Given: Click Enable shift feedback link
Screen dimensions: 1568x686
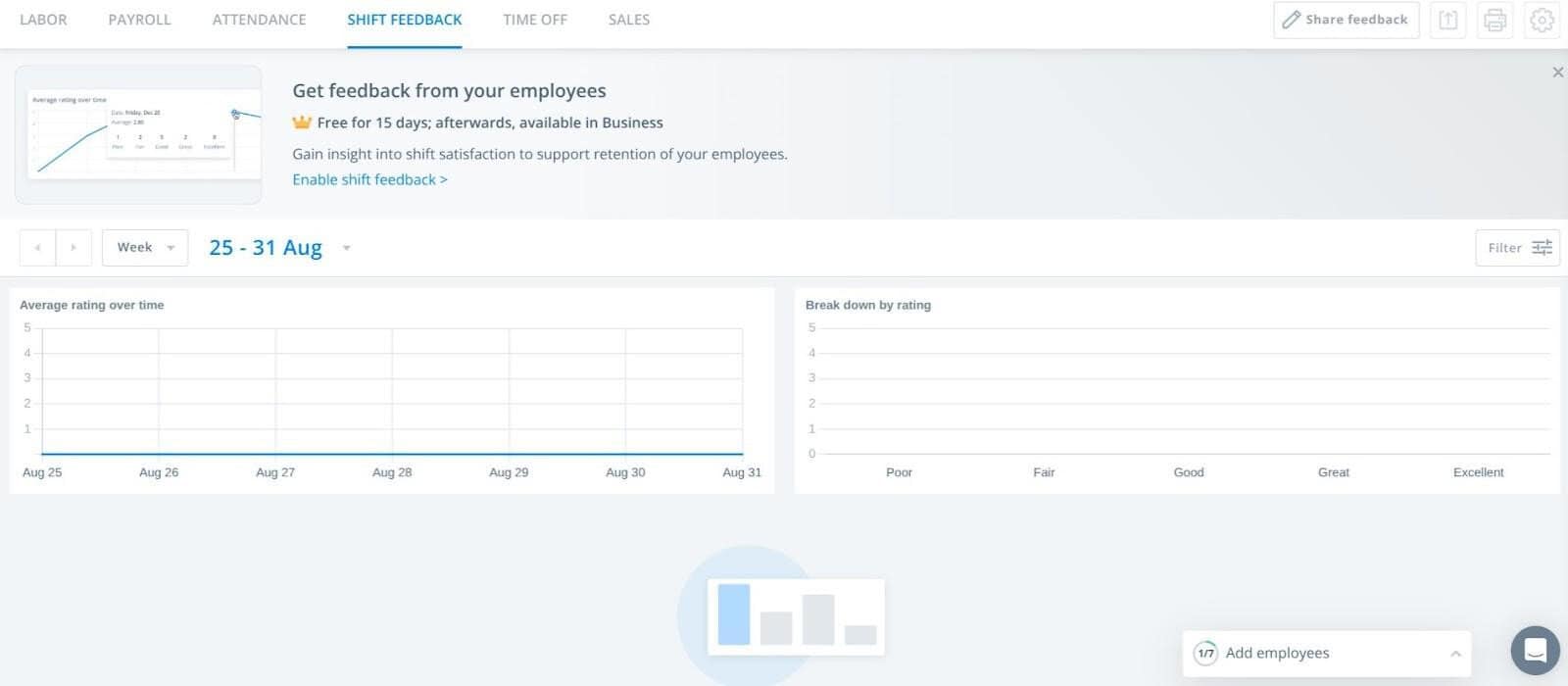Looking at the screenshot, I should tap(369, 179).
